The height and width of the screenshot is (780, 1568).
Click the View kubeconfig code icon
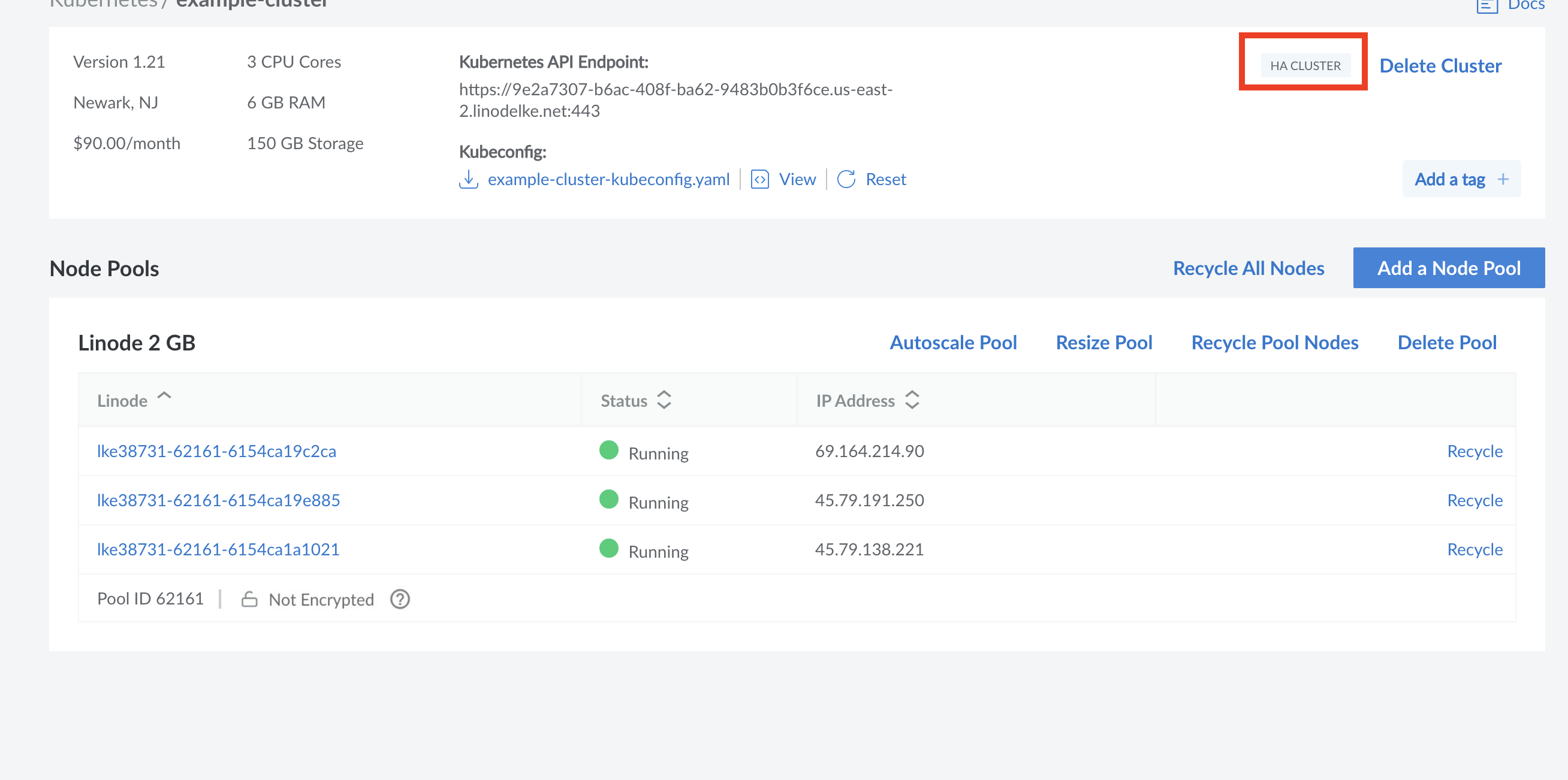(759, 180)
